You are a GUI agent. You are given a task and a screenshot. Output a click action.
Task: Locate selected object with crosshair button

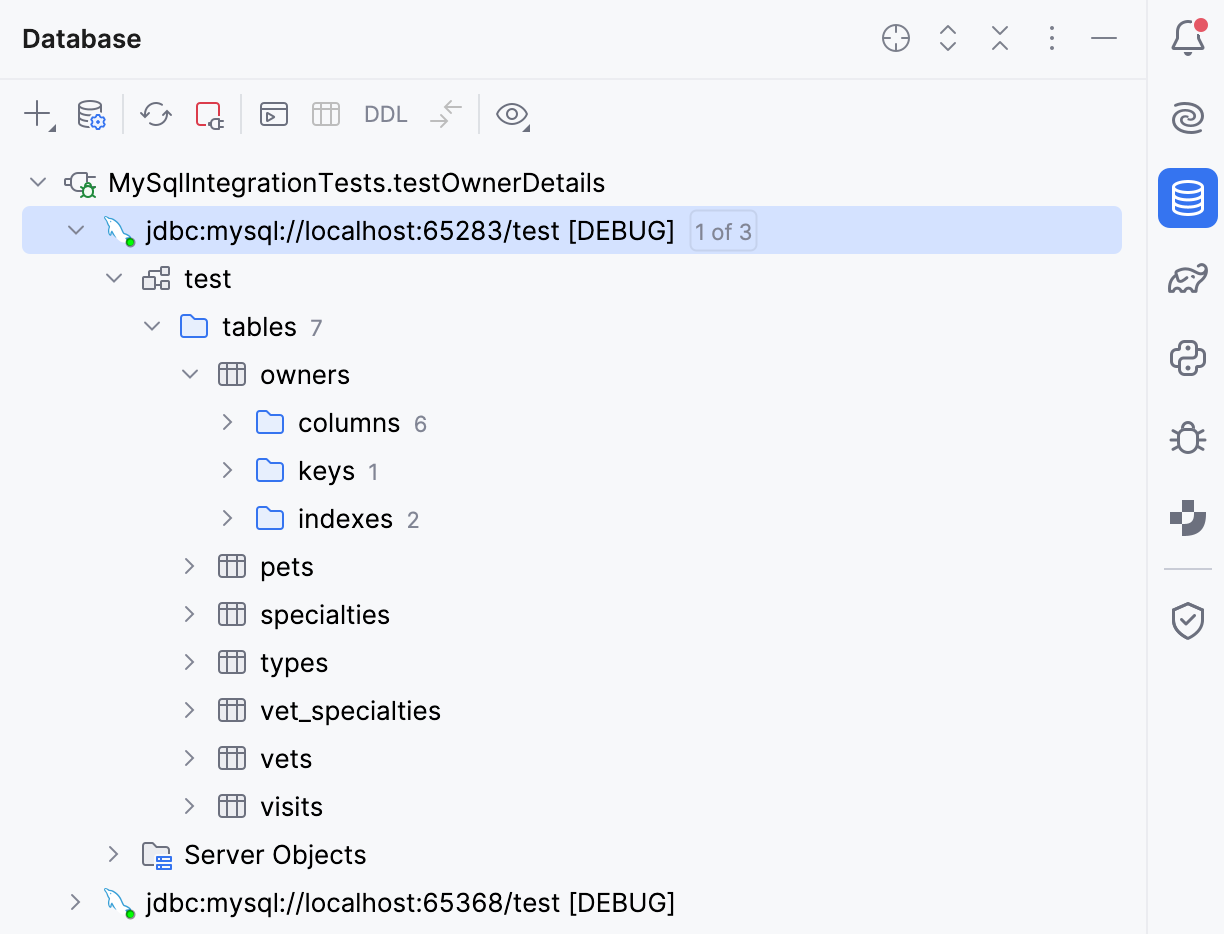point(895,38)
